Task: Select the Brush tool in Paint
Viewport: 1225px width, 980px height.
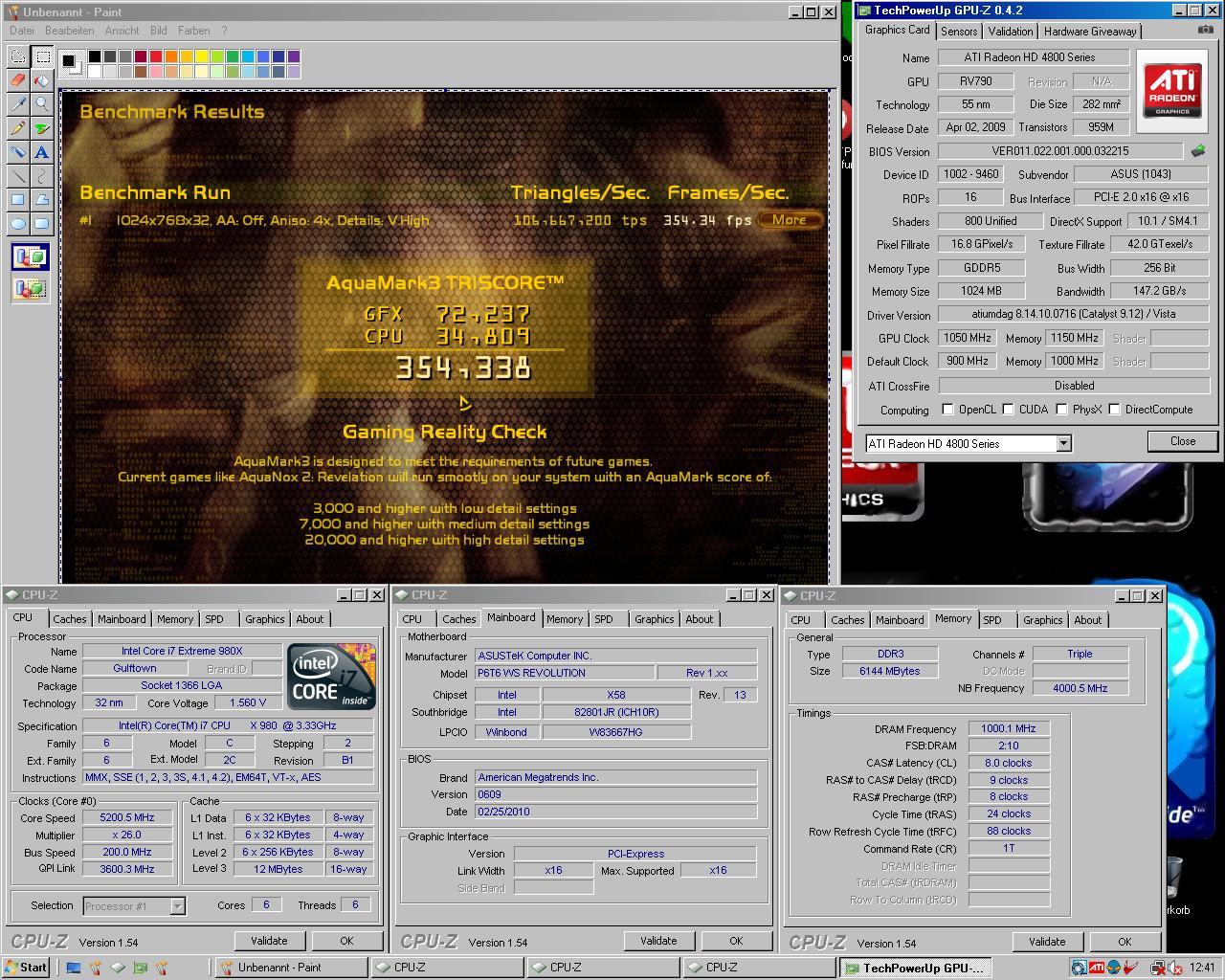Action: point(41,128)
